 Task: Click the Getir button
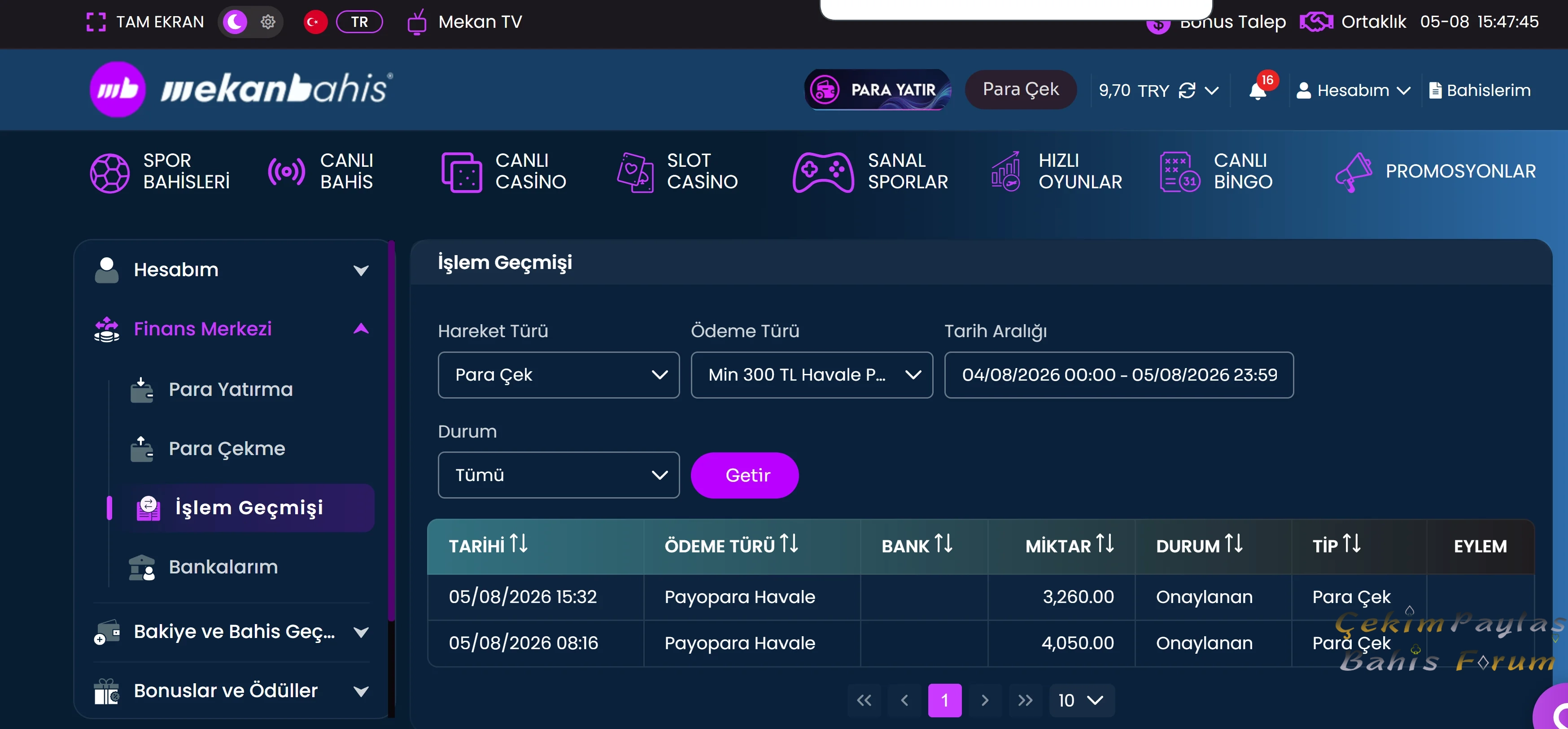coord(744,475)
